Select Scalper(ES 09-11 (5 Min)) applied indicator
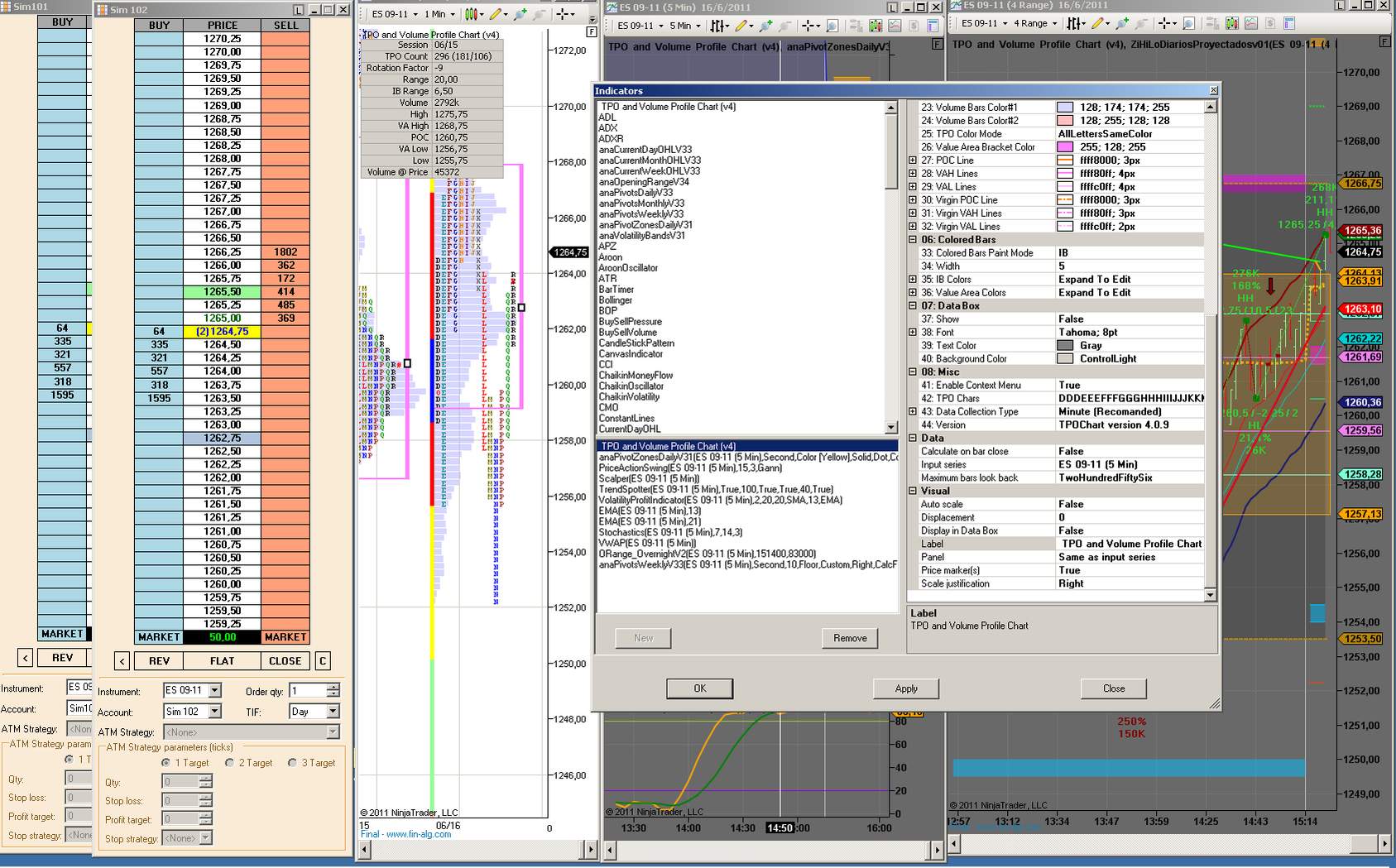This screenshot has height=868, width=1396. tap(649, 478)
